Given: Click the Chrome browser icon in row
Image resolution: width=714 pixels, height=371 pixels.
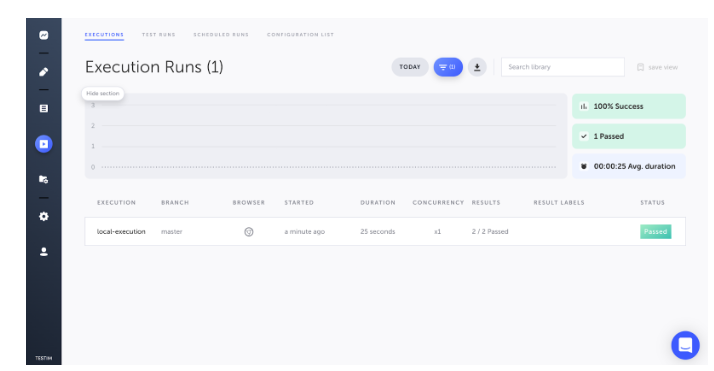Looking at the screenshot, I should [x=249, y=232].
